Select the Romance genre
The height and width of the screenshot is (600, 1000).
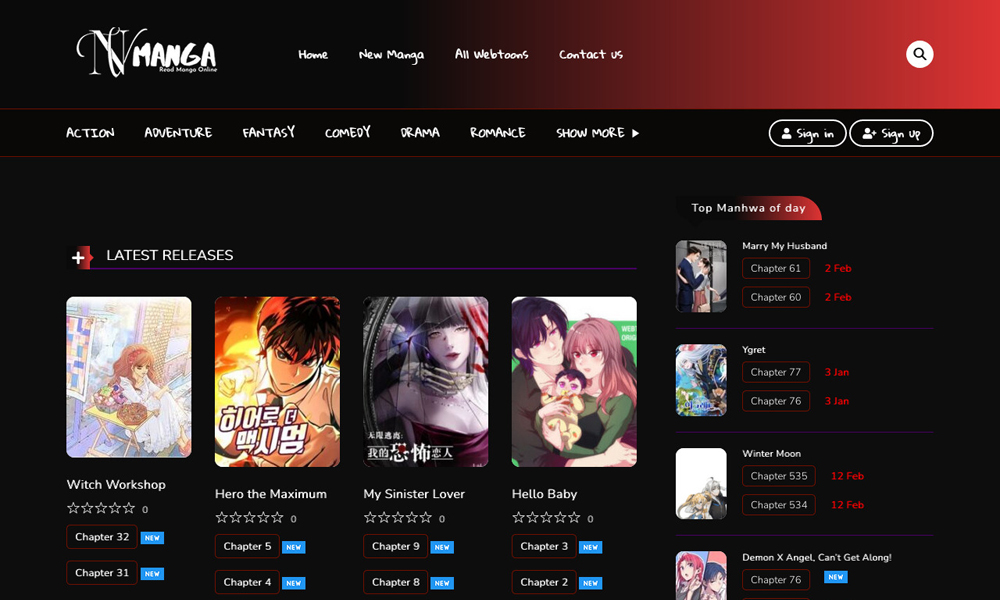tap(497, 133)
